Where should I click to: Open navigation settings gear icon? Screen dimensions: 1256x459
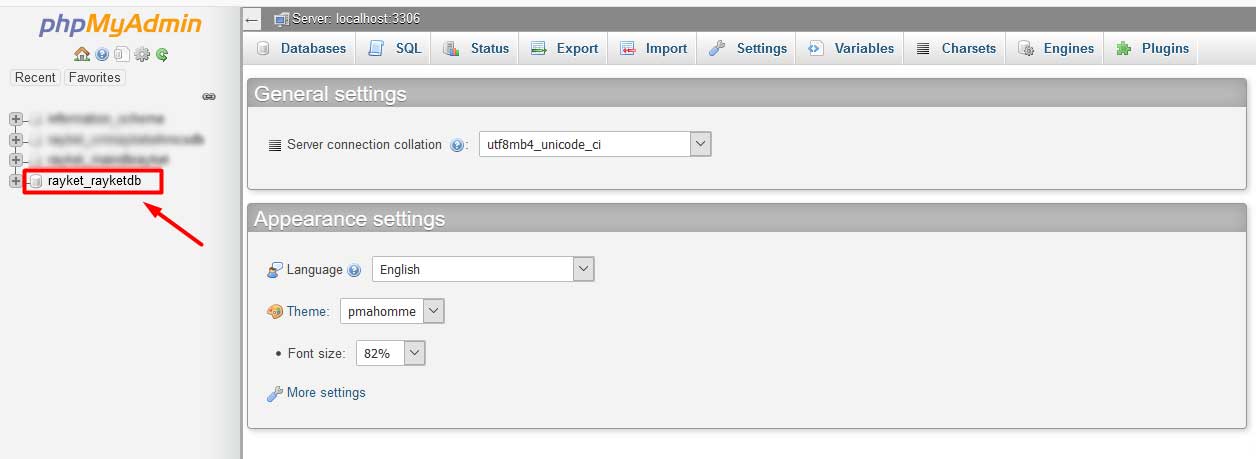(x=142, y=55)
